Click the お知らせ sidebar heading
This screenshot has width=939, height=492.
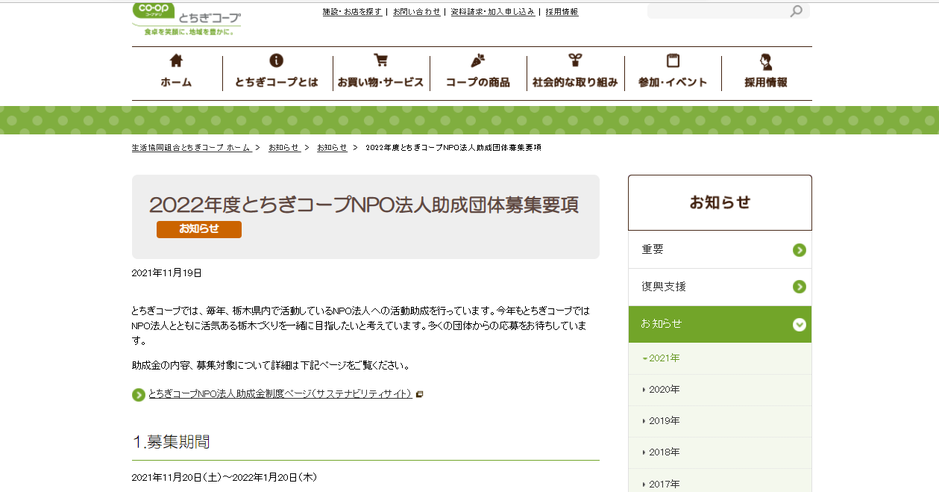(720, 202)
